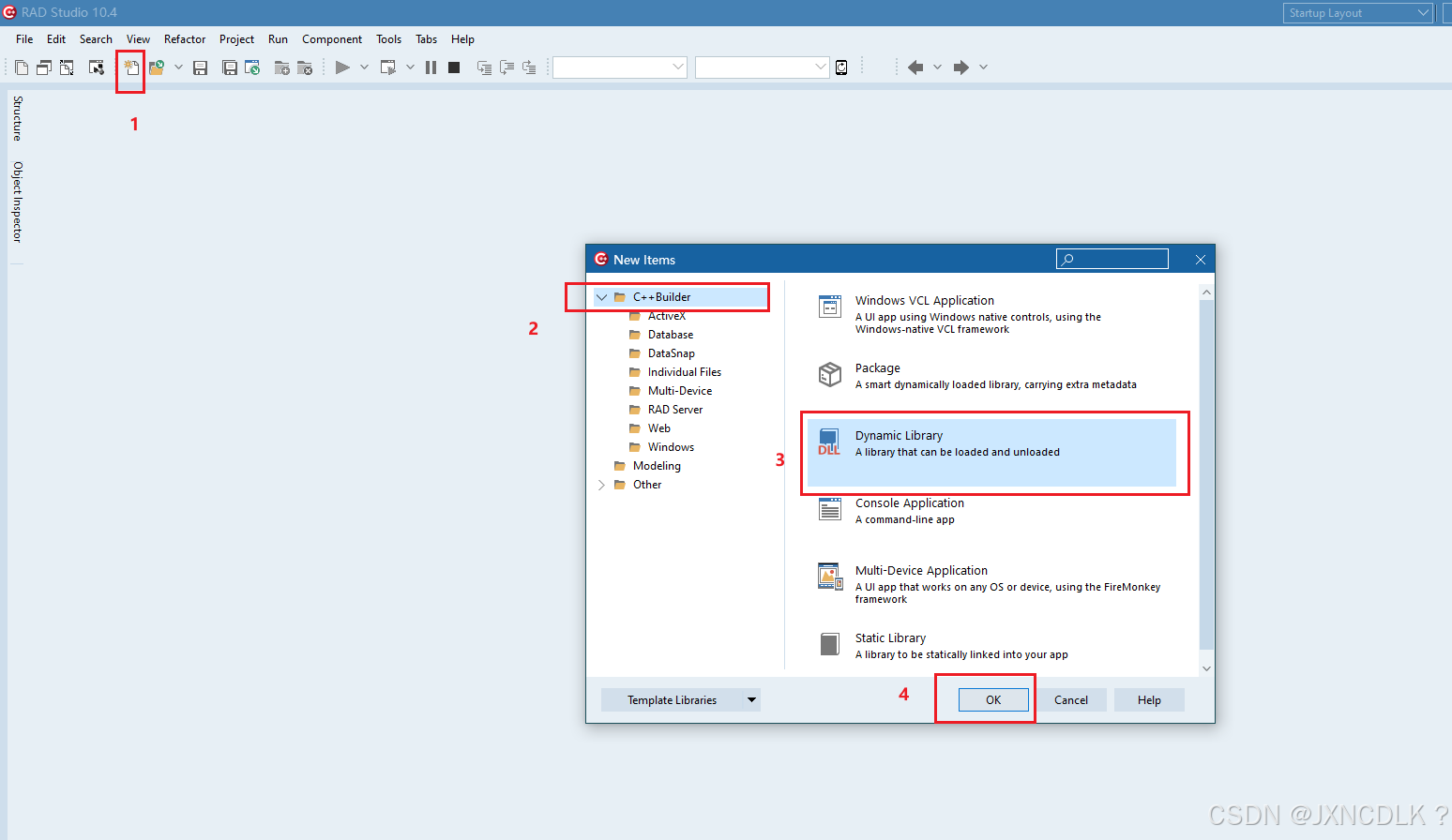The image size is (1452, 840).
Task: Click the navigate back arrow
Action: [915, 67]
